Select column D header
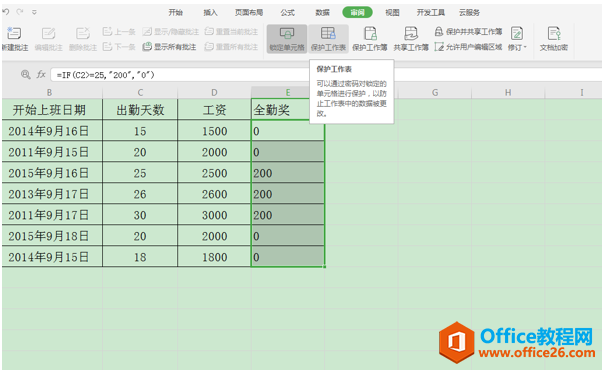 pyautogui.click(x=214, y=92)
